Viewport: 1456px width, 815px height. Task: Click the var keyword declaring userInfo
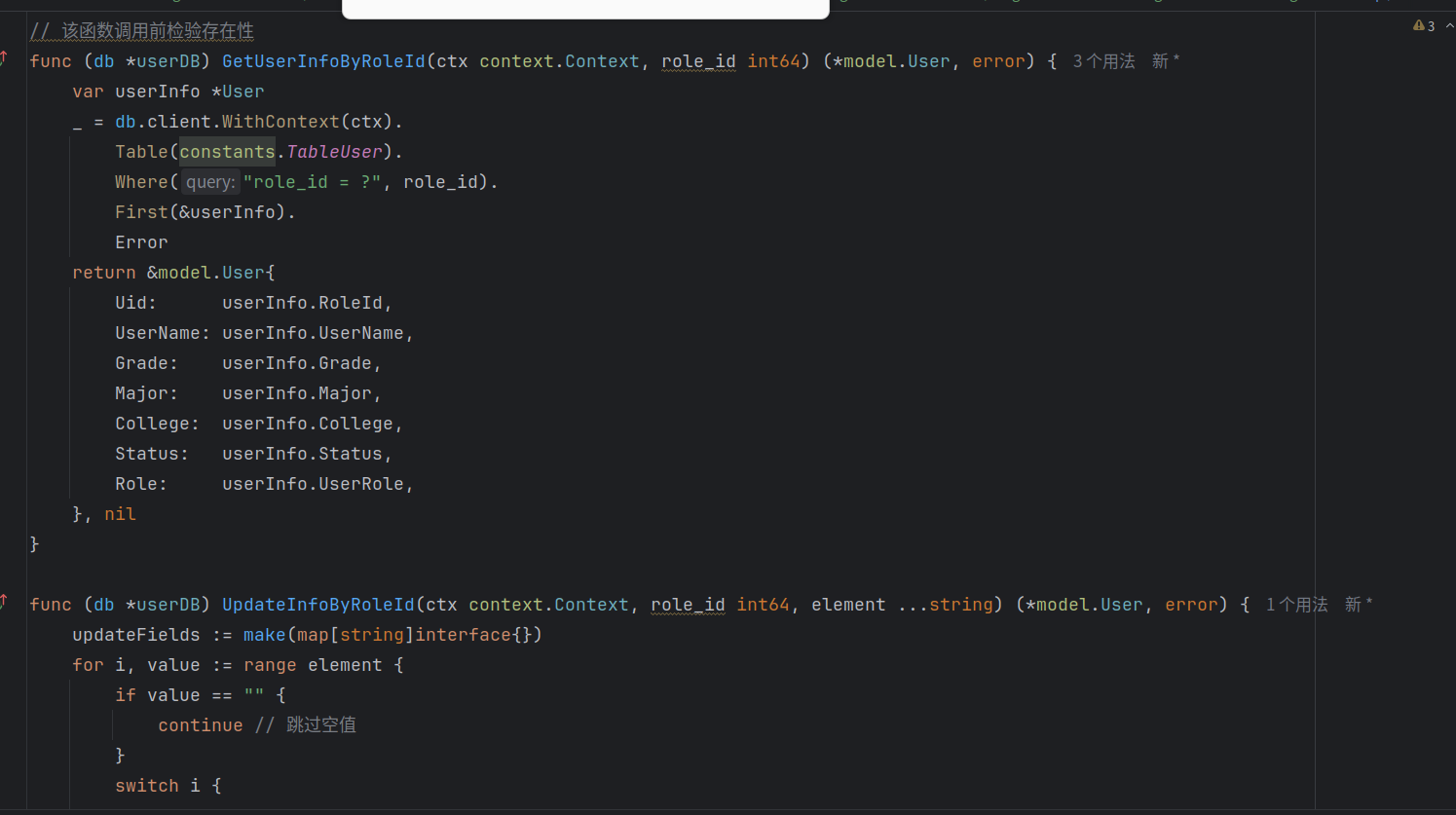[x=88, y=92]
